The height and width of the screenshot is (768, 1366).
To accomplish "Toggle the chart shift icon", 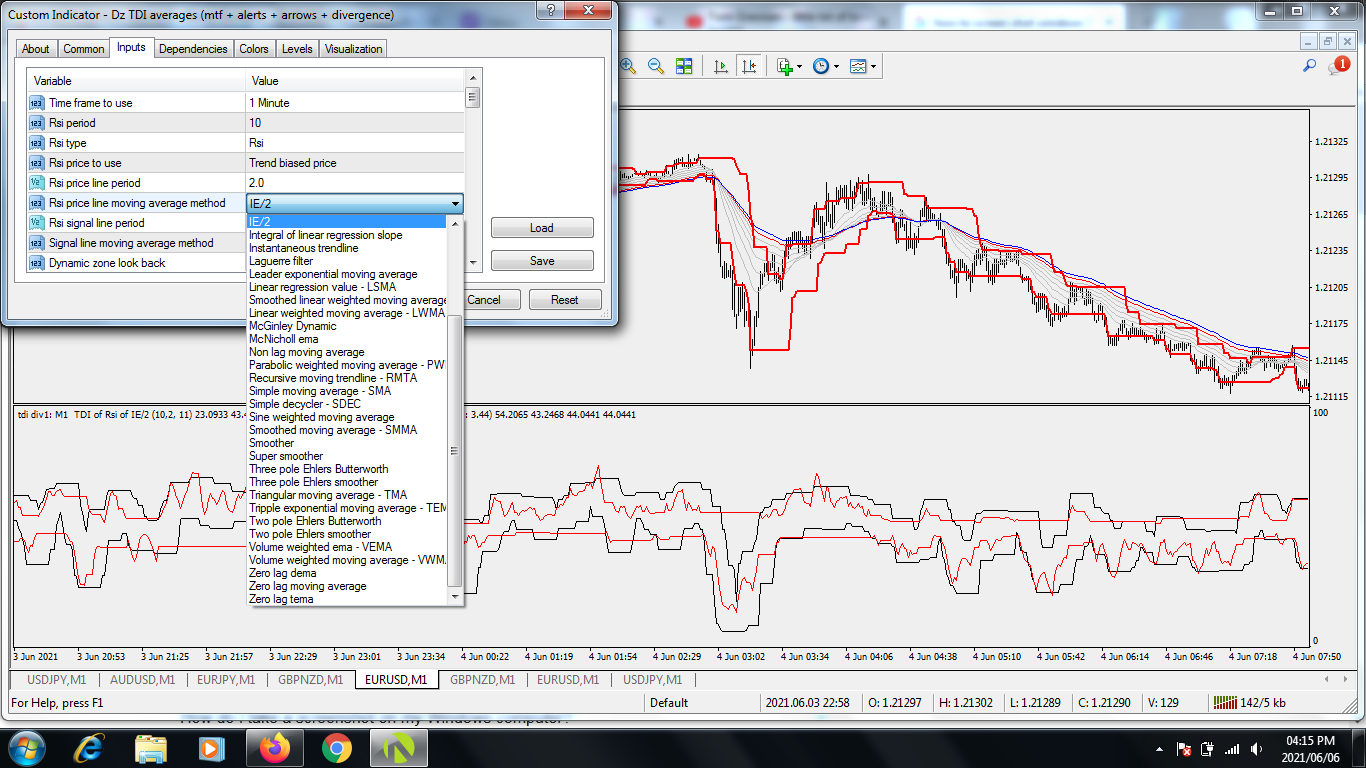I will (x=748, y=66).
